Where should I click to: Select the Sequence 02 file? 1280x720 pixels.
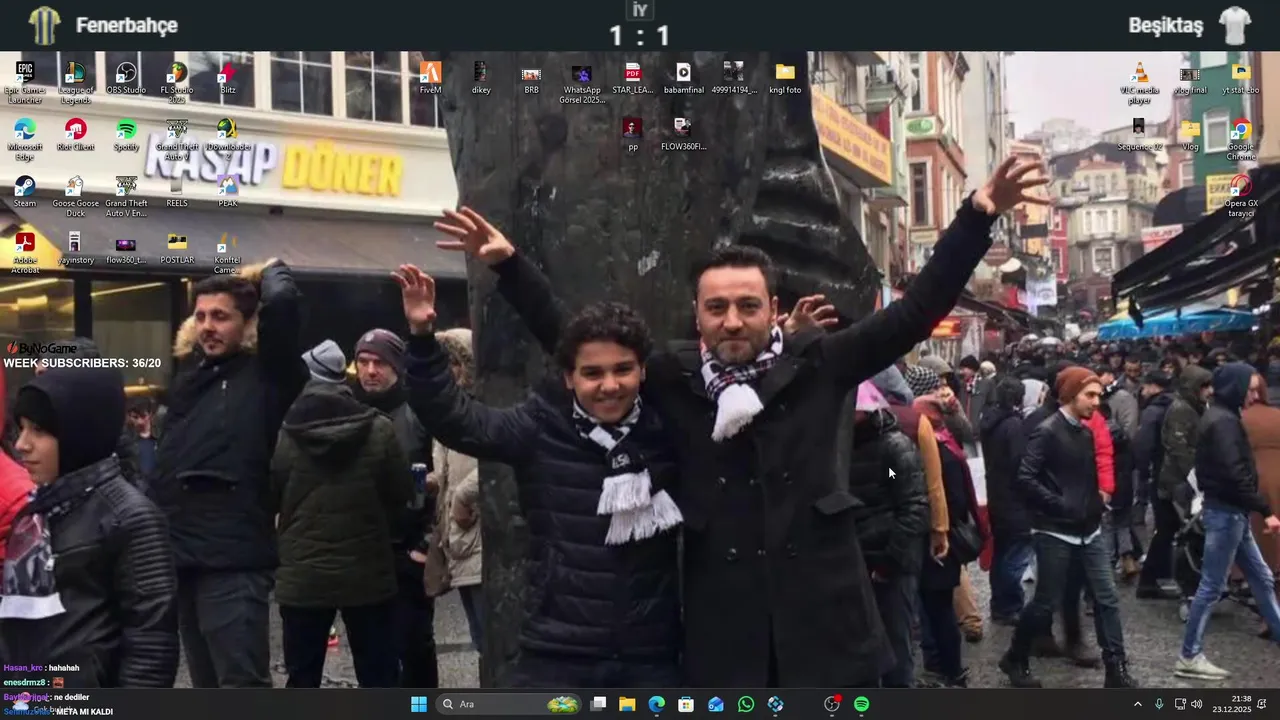1139,135
